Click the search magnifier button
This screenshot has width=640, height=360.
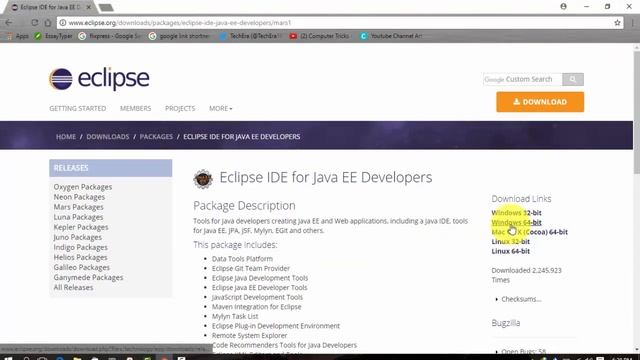pos(573,79)
